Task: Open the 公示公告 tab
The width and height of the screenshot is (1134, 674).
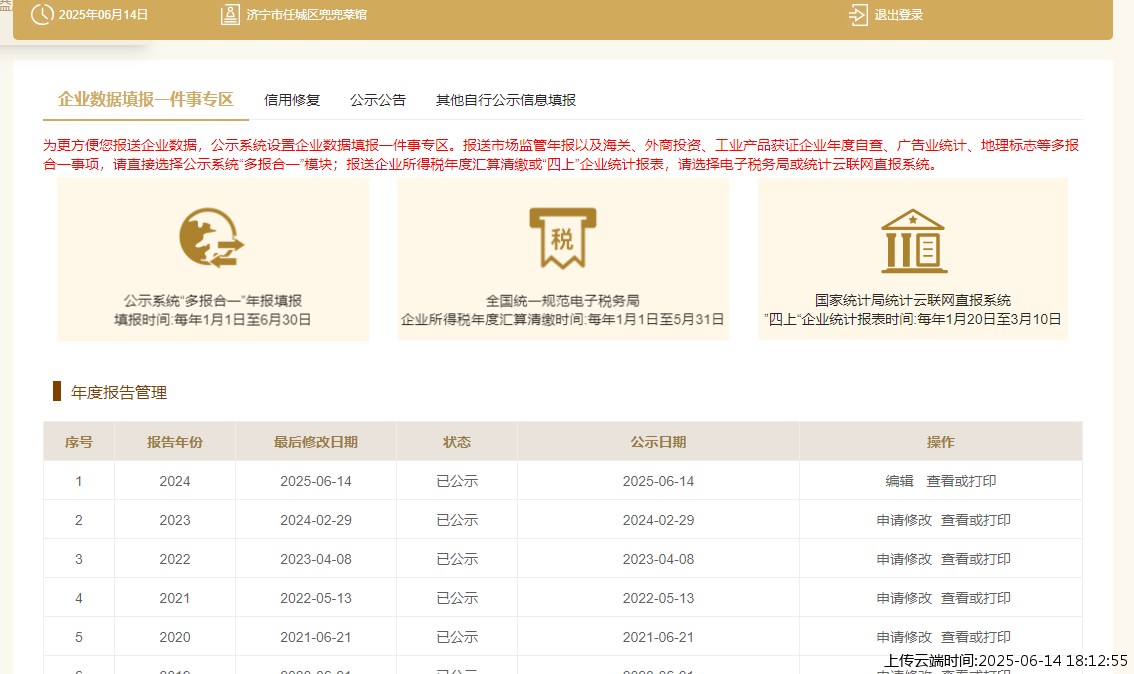Action: click(378, 100)
